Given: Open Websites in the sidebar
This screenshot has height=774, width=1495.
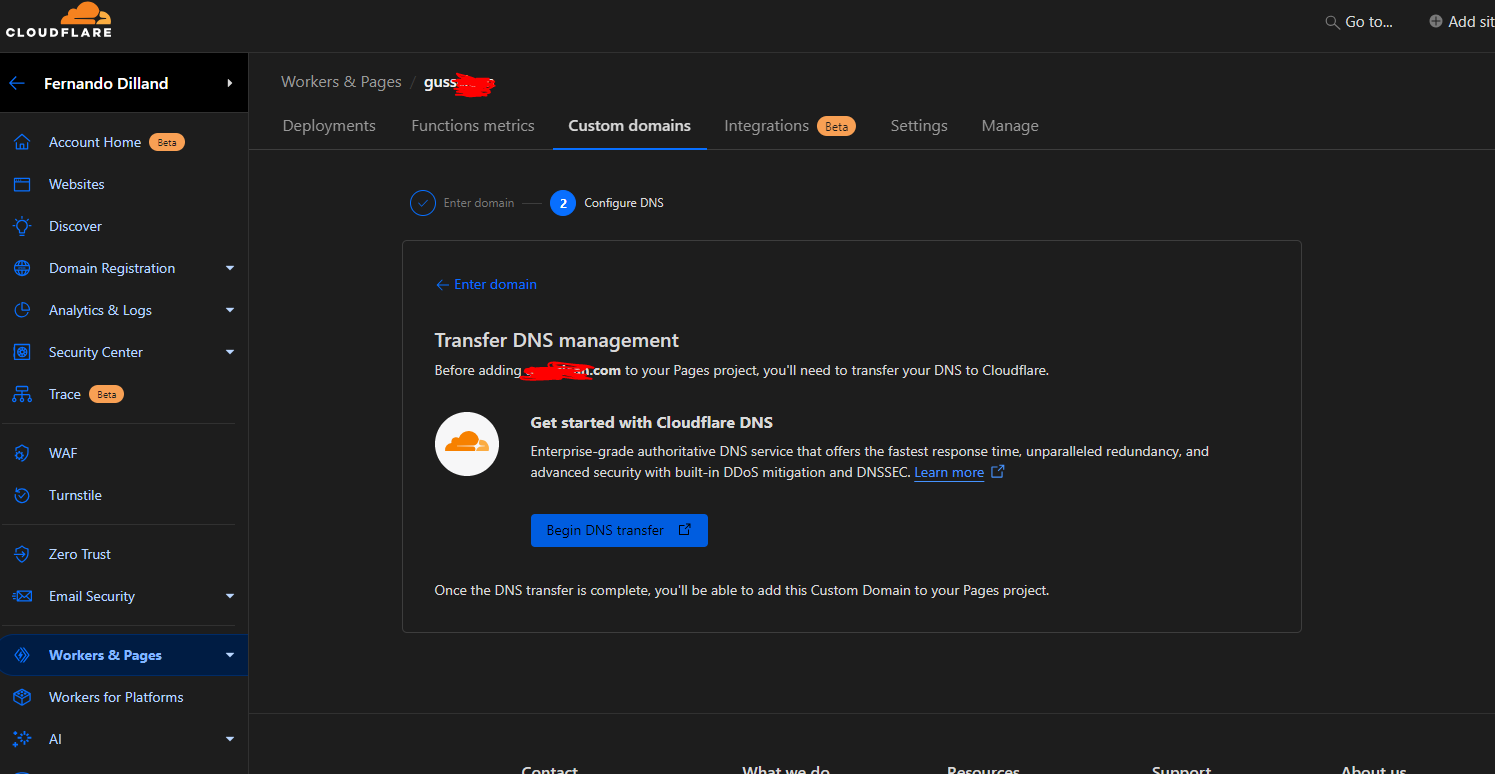Looking at the screenshot, I should [x=77, y=184].
